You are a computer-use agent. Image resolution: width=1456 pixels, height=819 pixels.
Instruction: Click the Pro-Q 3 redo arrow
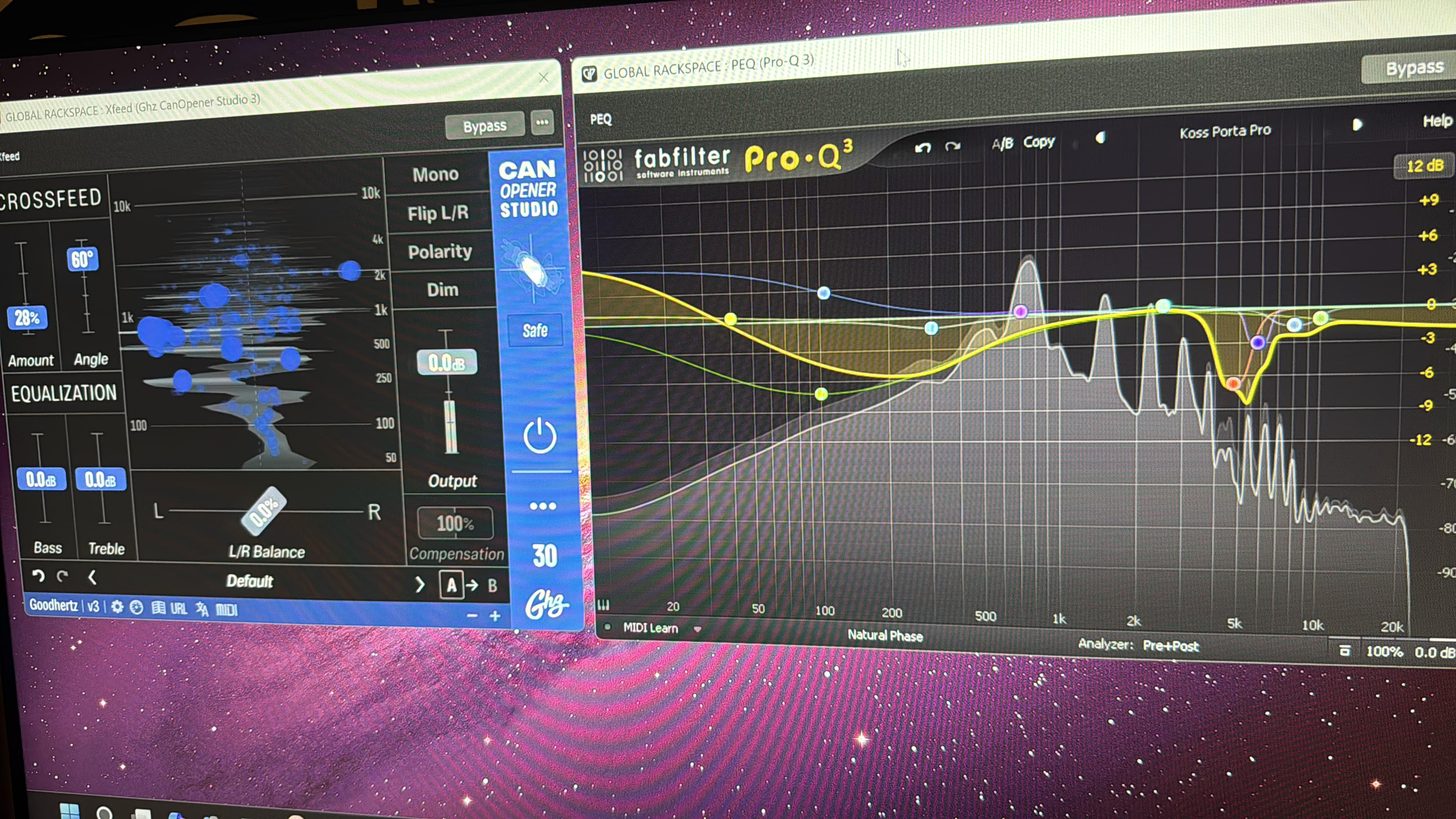pyautogui.click(x=953, y=146)
